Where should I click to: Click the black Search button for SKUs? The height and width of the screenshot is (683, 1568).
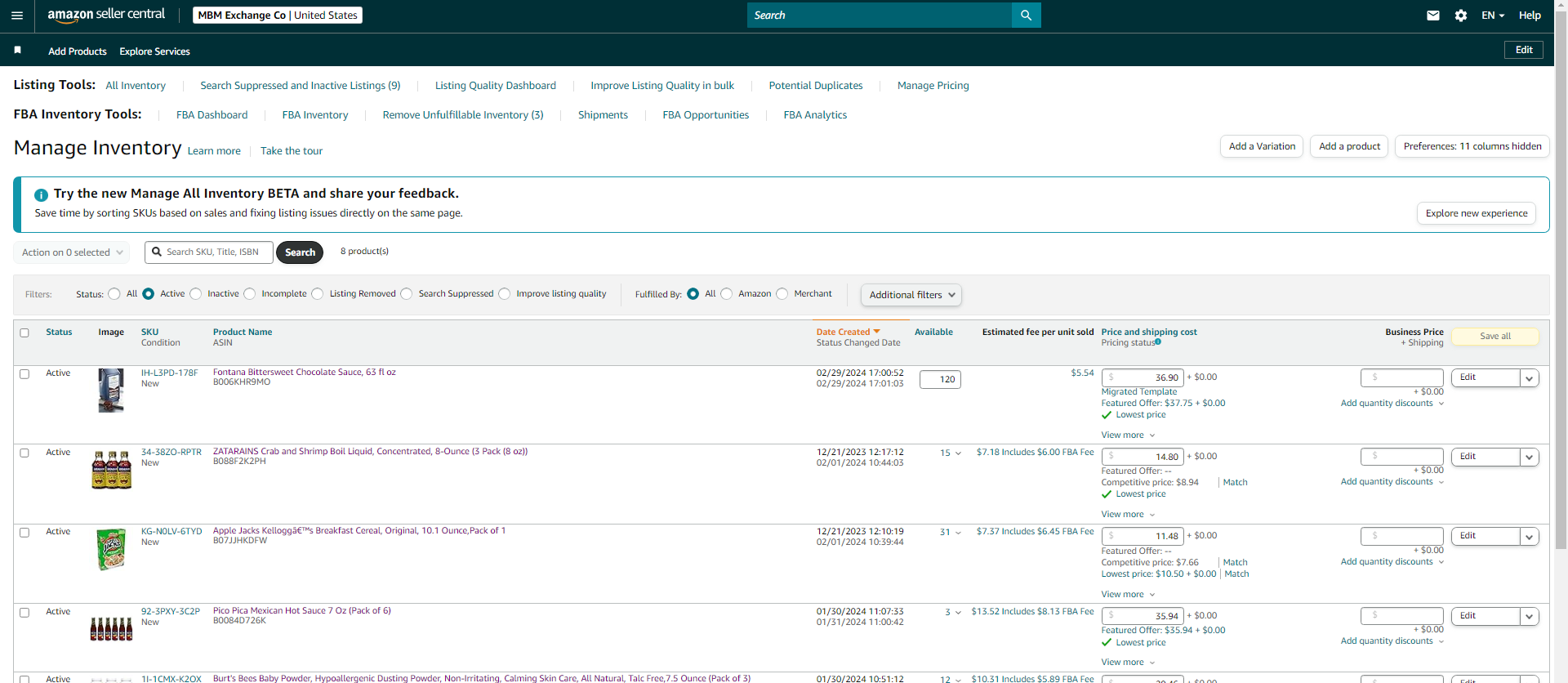(x=300, y=252)
